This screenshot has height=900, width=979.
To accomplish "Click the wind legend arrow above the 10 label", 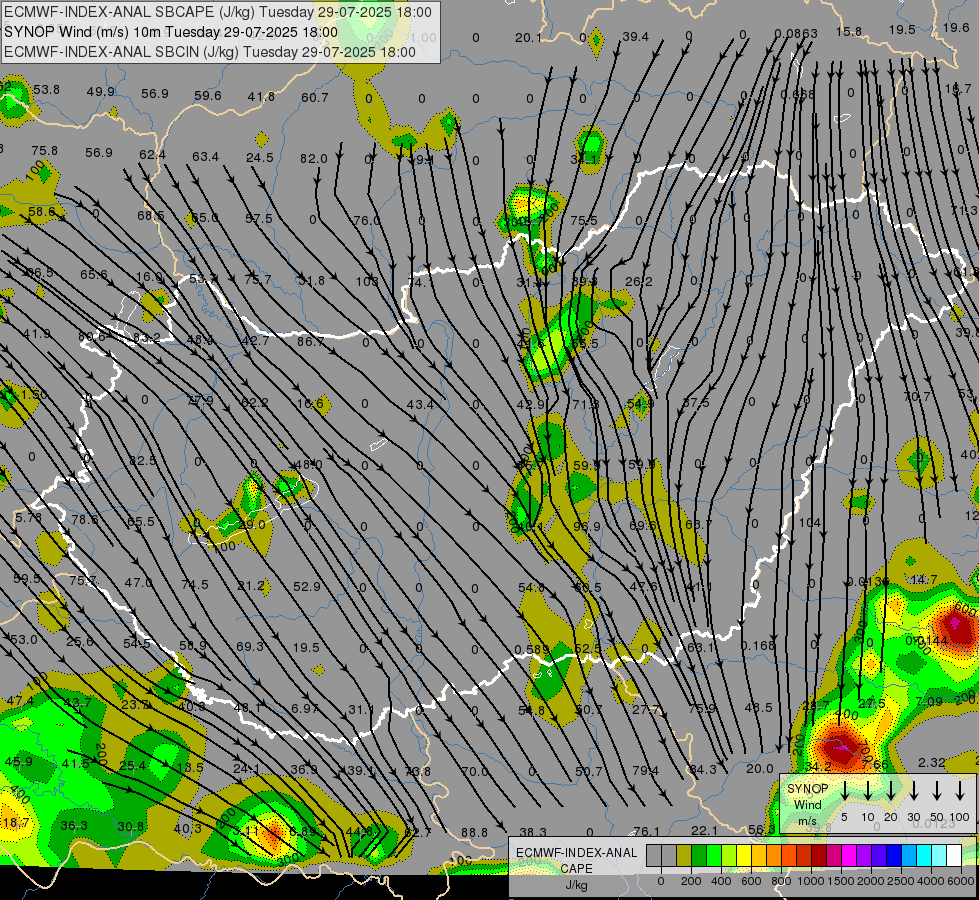I will point(867,791).
